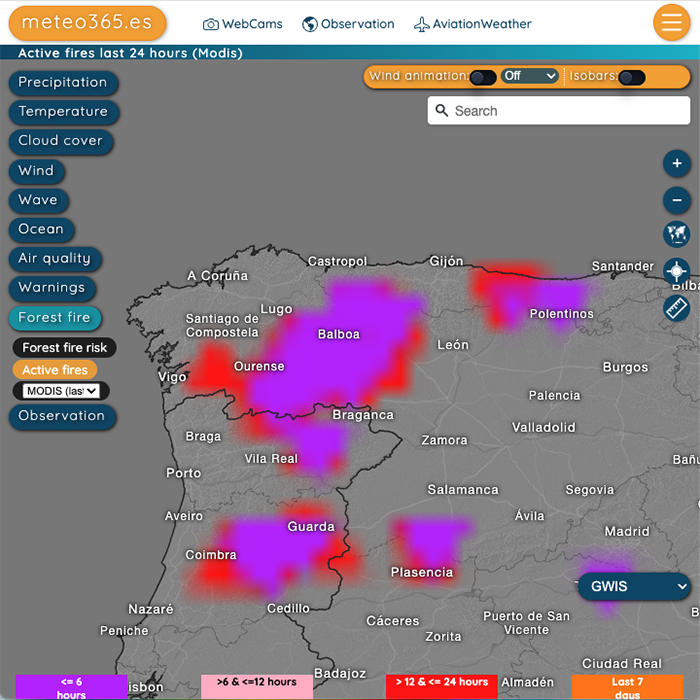Open the world map layers button

click(x=677, y=235)
